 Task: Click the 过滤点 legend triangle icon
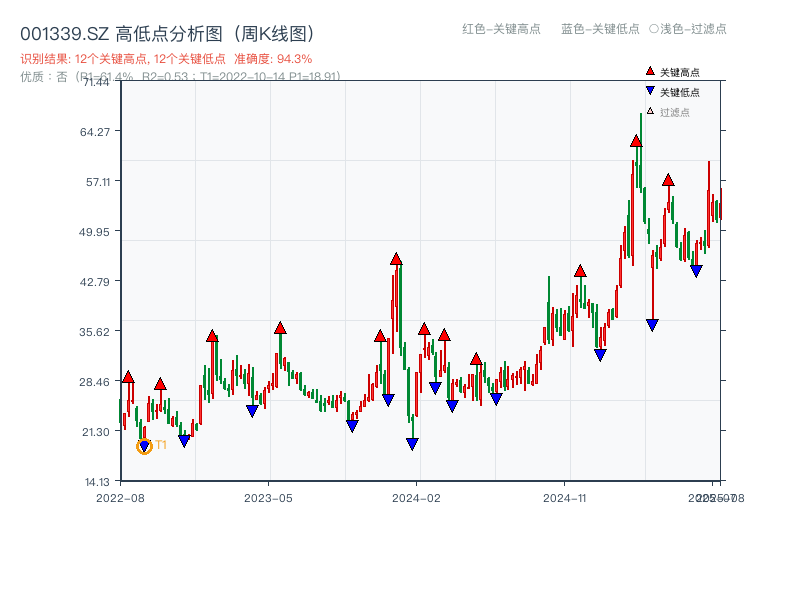650,112
